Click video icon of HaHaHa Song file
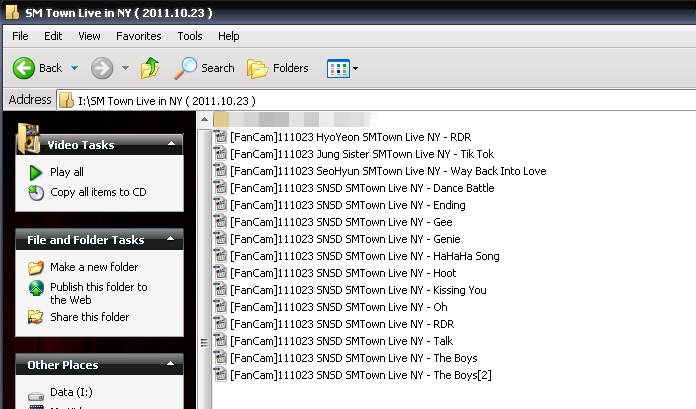 pyautogui.click(x=220, y=255)
